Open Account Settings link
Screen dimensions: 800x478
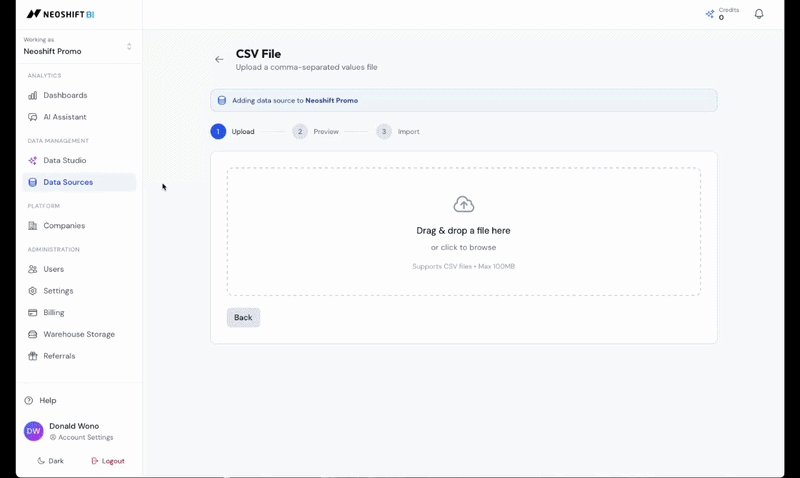point(84,437)
